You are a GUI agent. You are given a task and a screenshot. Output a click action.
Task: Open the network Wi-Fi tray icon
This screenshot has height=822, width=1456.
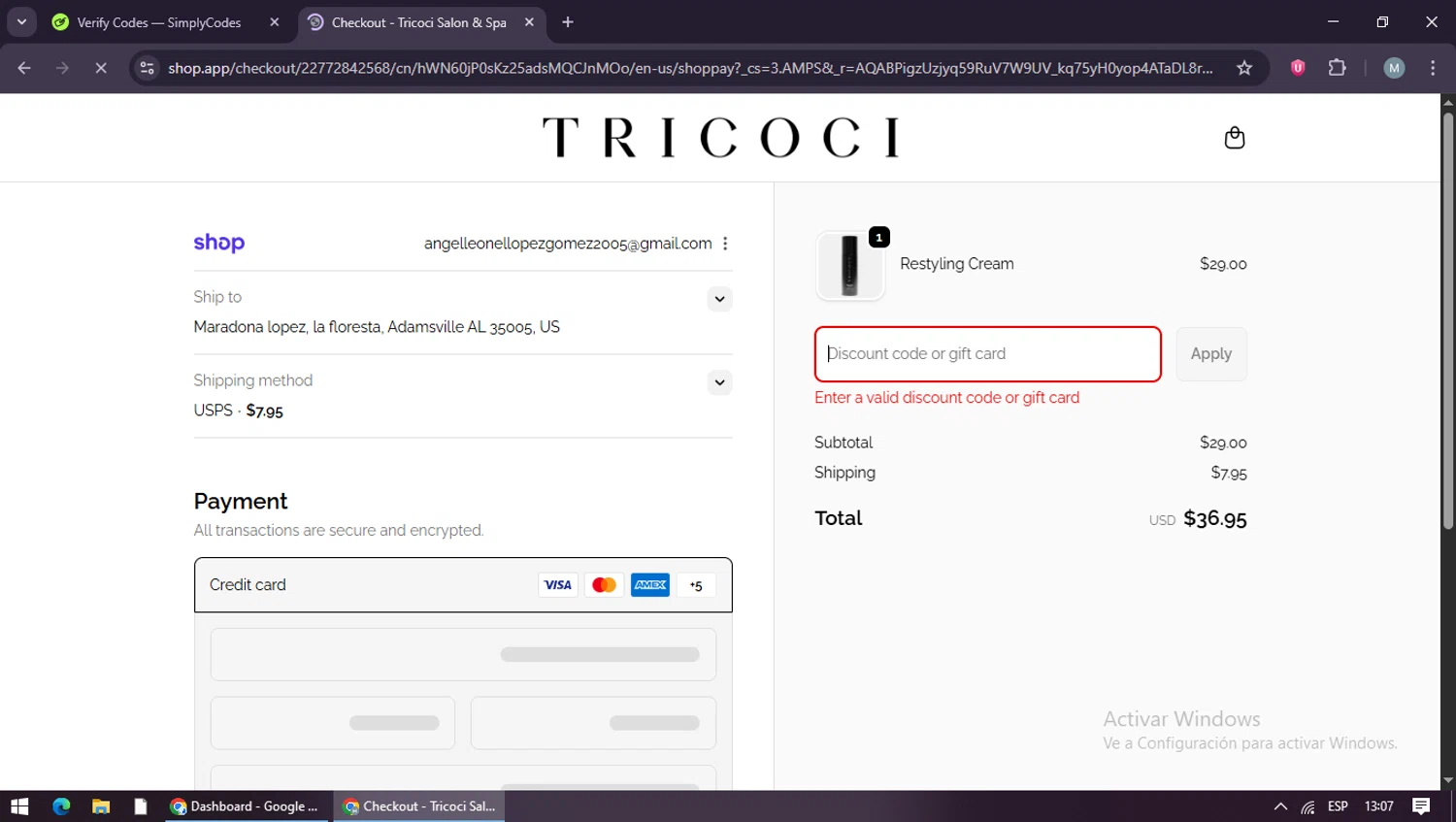[x=1308, y=806]
